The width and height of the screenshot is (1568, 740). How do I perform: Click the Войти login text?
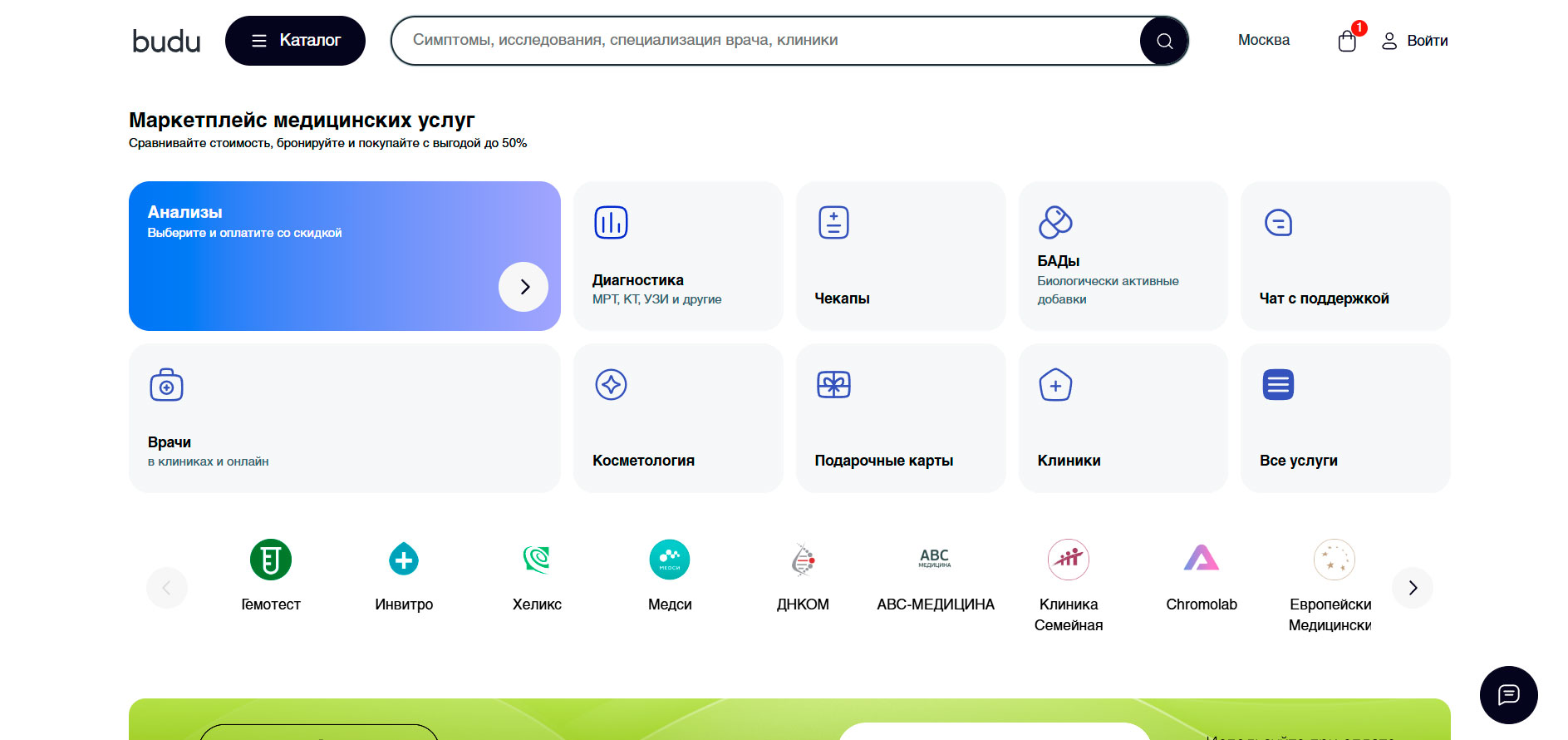[x=1428, y=41]
